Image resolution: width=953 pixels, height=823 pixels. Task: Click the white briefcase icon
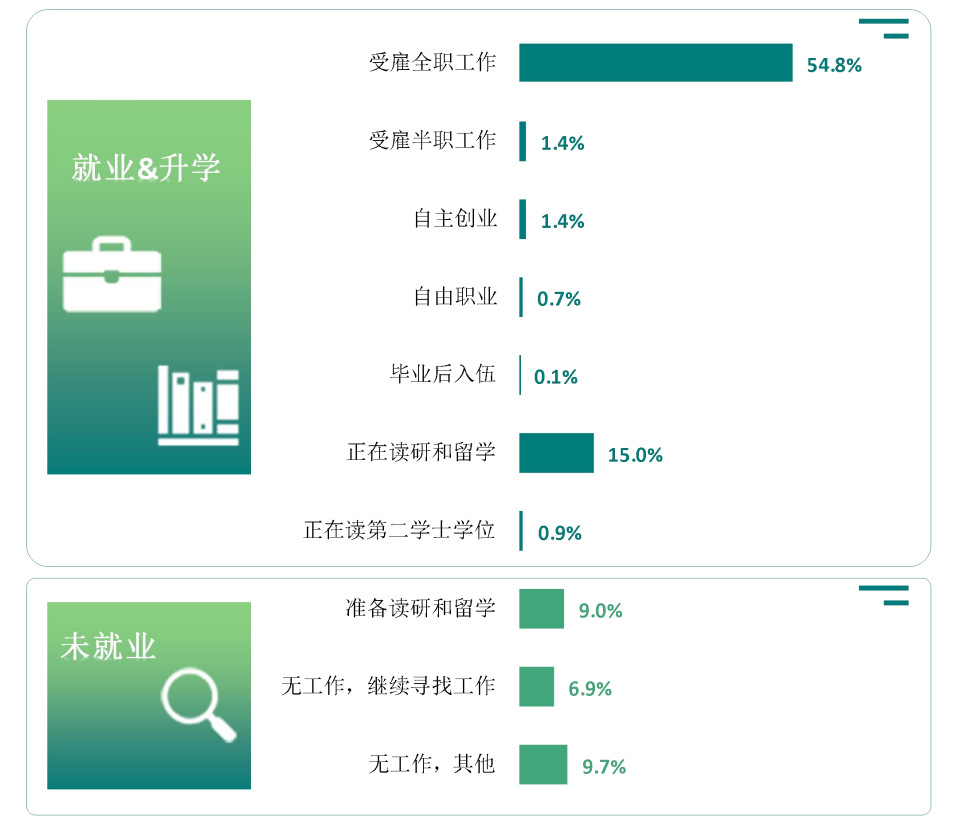tap(112, 275)
